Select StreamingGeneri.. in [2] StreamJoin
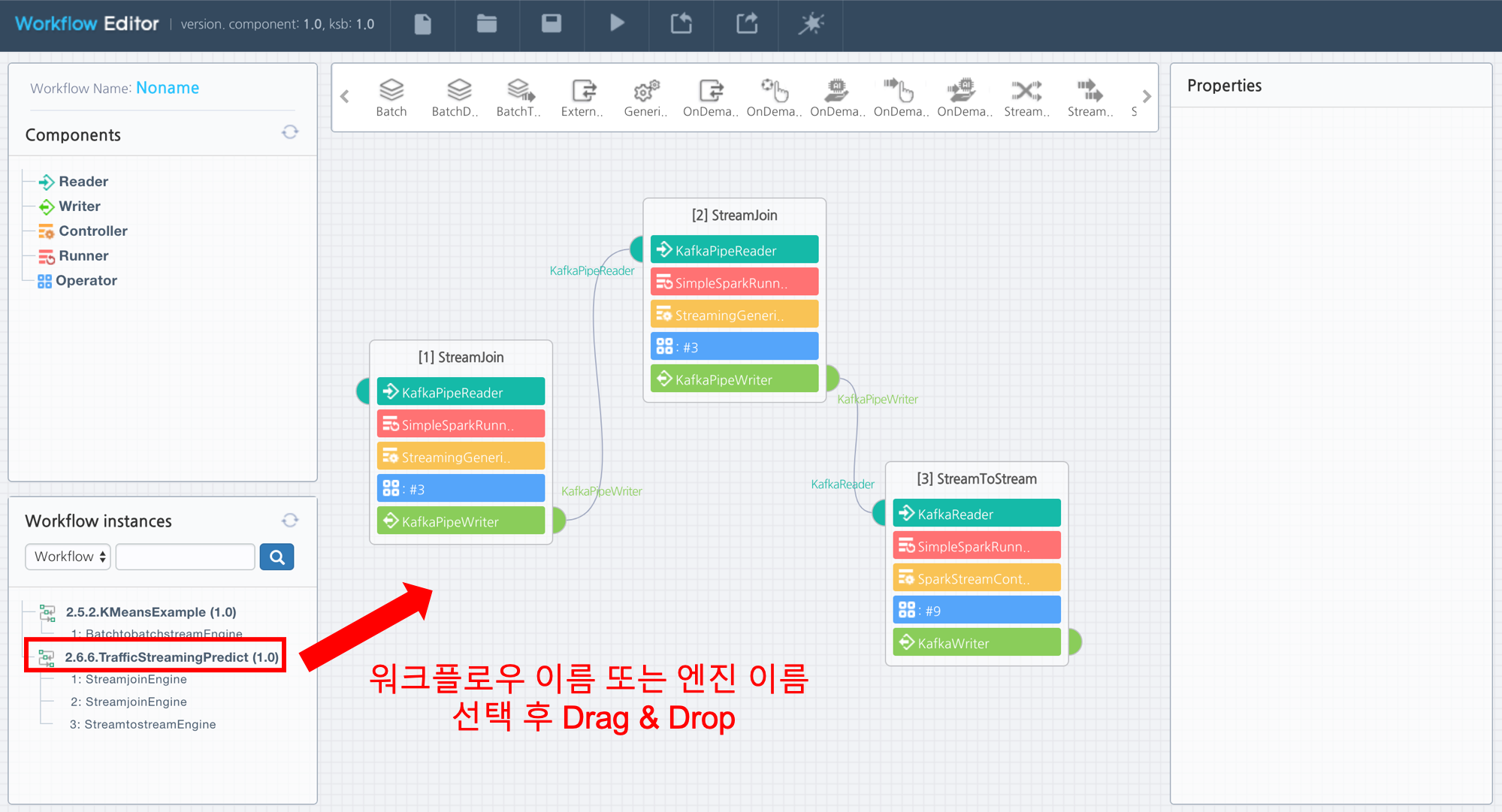The height and width of the screenshot is (812, 1502). 734,315
